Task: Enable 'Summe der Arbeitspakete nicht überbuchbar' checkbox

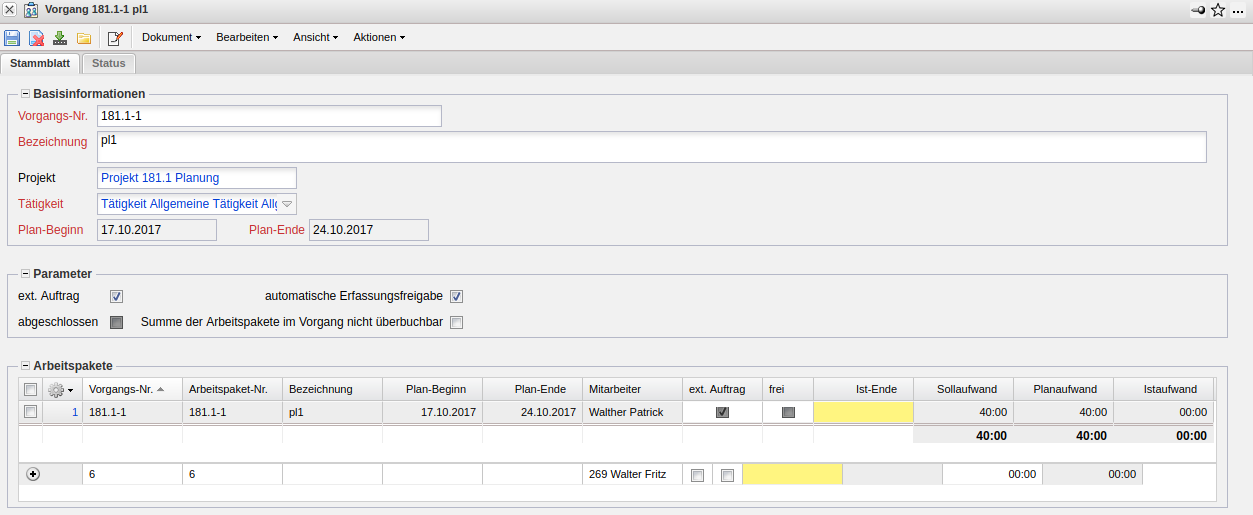Action: [457, 322]
